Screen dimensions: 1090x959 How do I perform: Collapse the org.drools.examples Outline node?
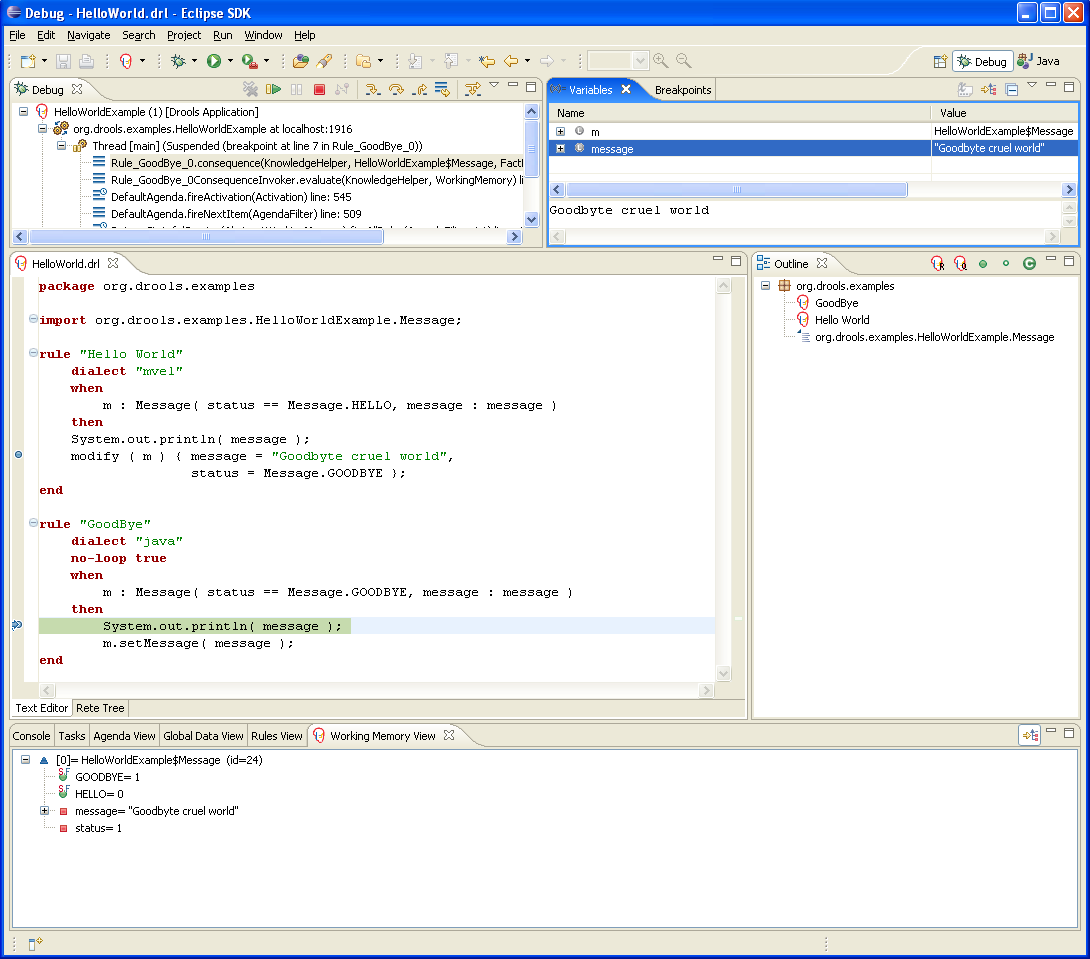click(766, 286)
